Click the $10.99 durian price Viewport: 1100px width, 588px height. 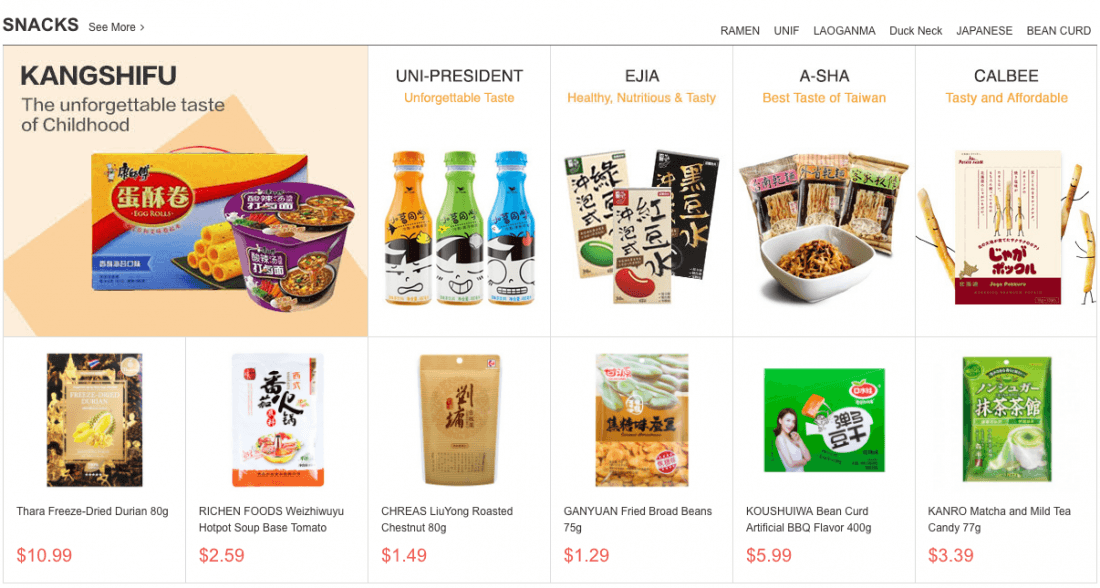(44, 556)
